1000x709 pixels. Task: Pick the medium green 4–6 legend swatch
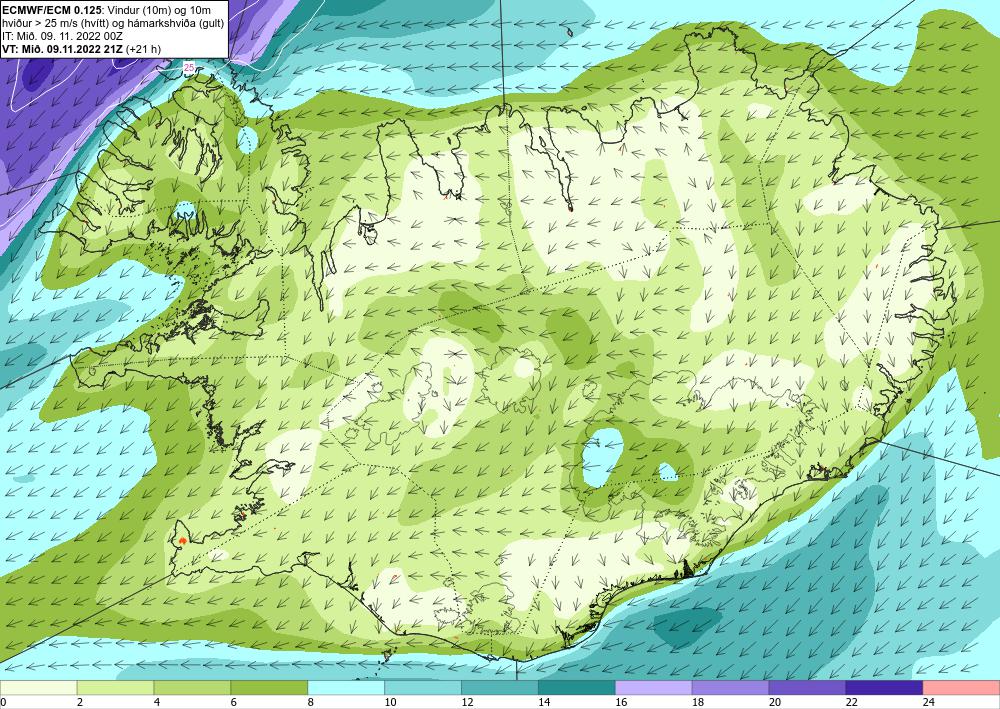click(x=192, y=688)
